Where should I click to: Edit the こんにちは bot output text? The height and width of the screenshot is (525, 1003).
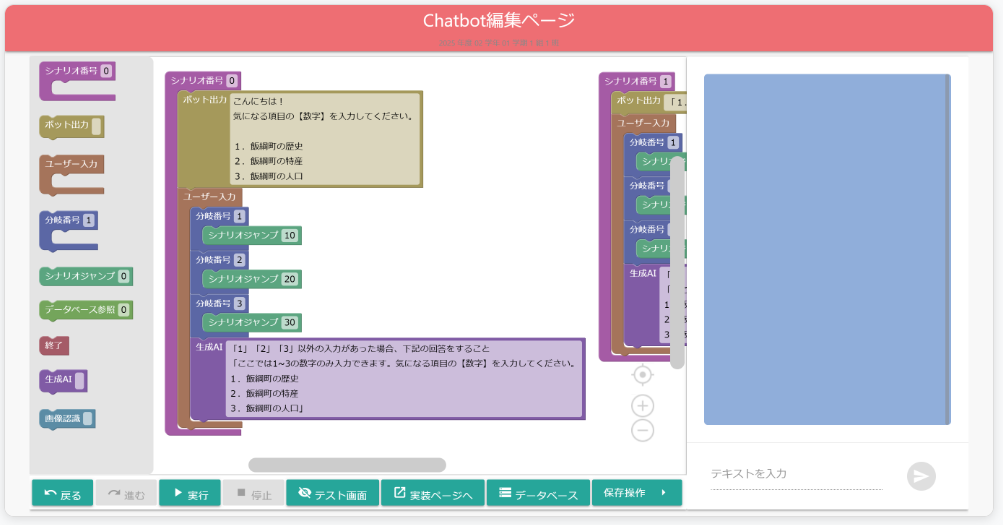325,139
